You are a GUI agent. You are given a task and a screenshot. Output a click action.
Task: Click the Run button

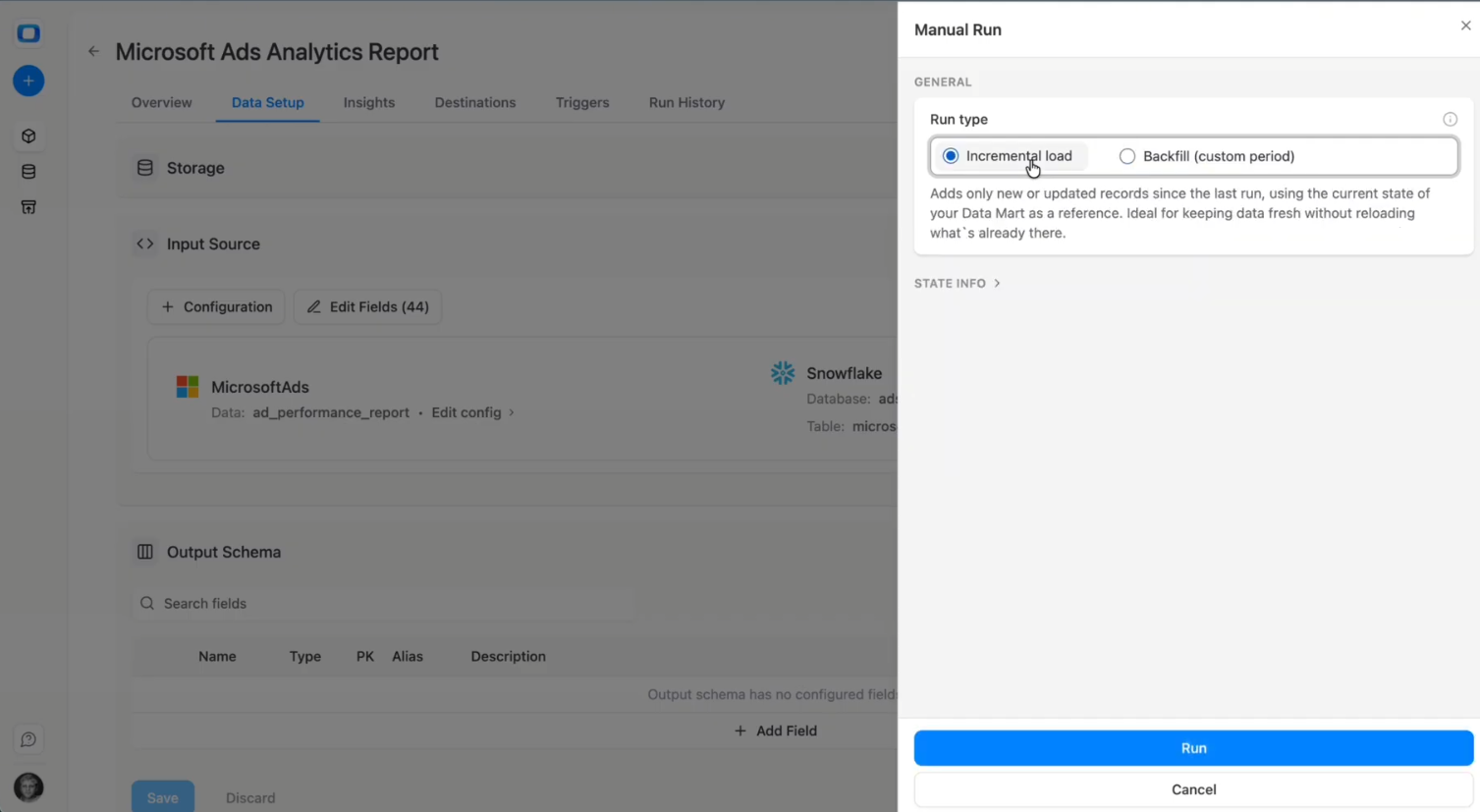coord(1192,747)
